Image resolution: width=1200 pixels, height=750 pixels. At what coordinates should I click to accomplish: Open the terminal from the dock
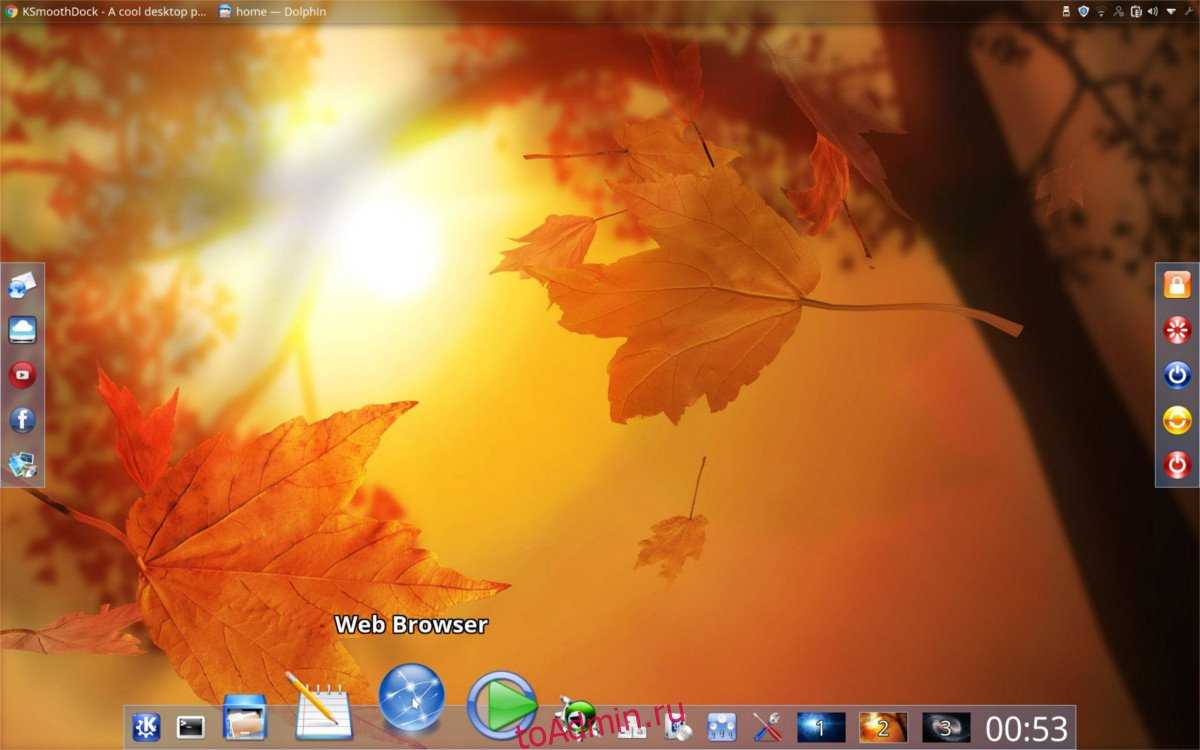pos(190,727)
